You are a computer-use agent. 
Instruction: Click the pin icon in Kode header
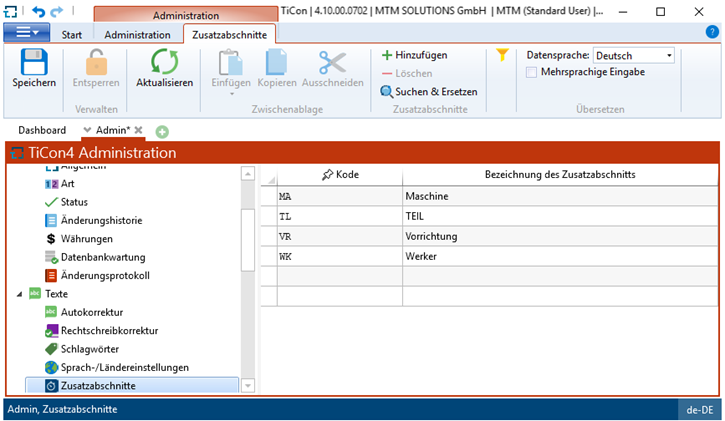pos(327,175)
